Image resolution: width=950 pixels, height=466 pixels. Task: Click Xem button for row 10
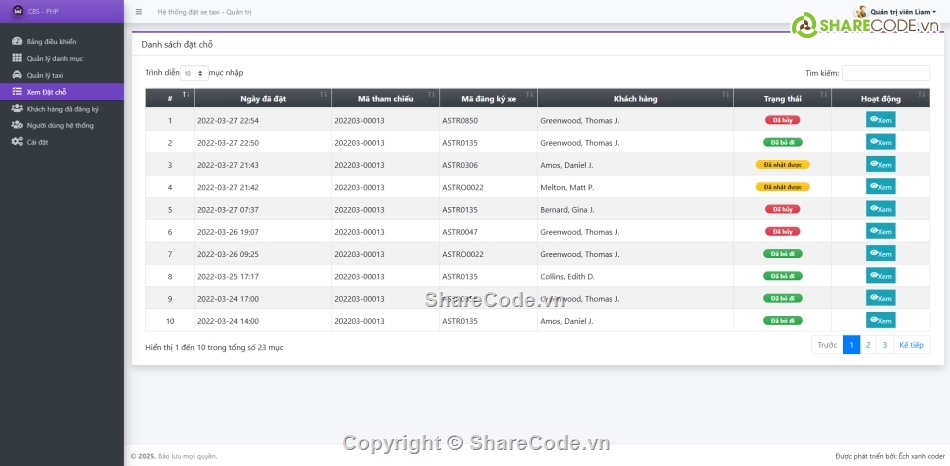click(x=880, y=320)
